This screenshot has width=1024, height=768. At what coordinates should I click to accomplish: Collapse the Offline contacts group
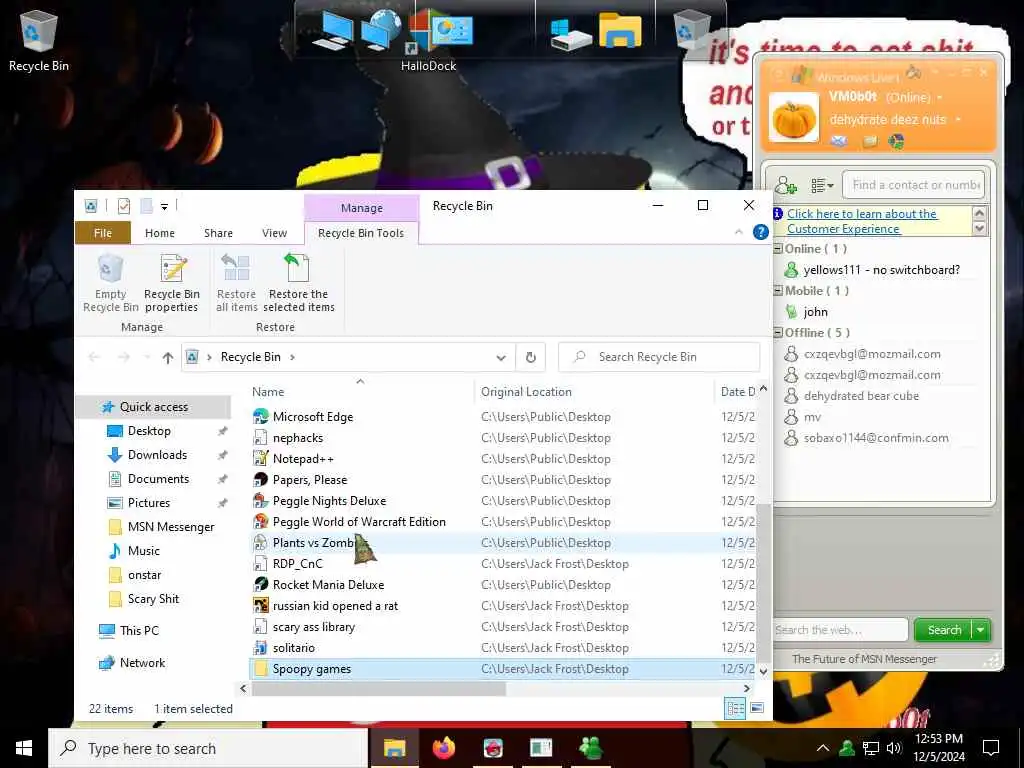(778, 332)
